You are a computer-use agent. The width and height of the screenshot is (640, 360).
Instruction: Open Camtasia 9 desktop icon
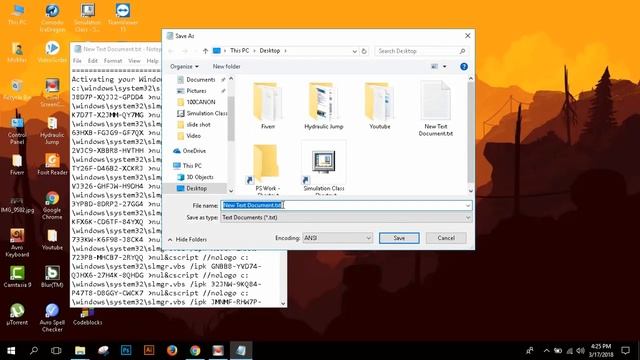(17, 276)
